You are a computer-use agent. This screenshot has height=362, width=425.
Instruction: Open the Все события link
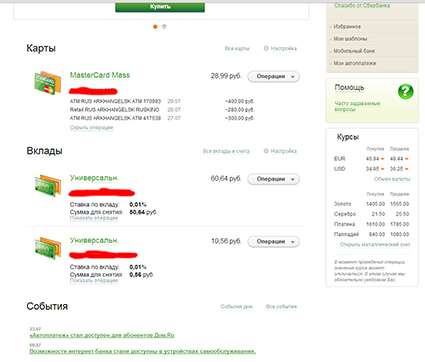(281, 306)
